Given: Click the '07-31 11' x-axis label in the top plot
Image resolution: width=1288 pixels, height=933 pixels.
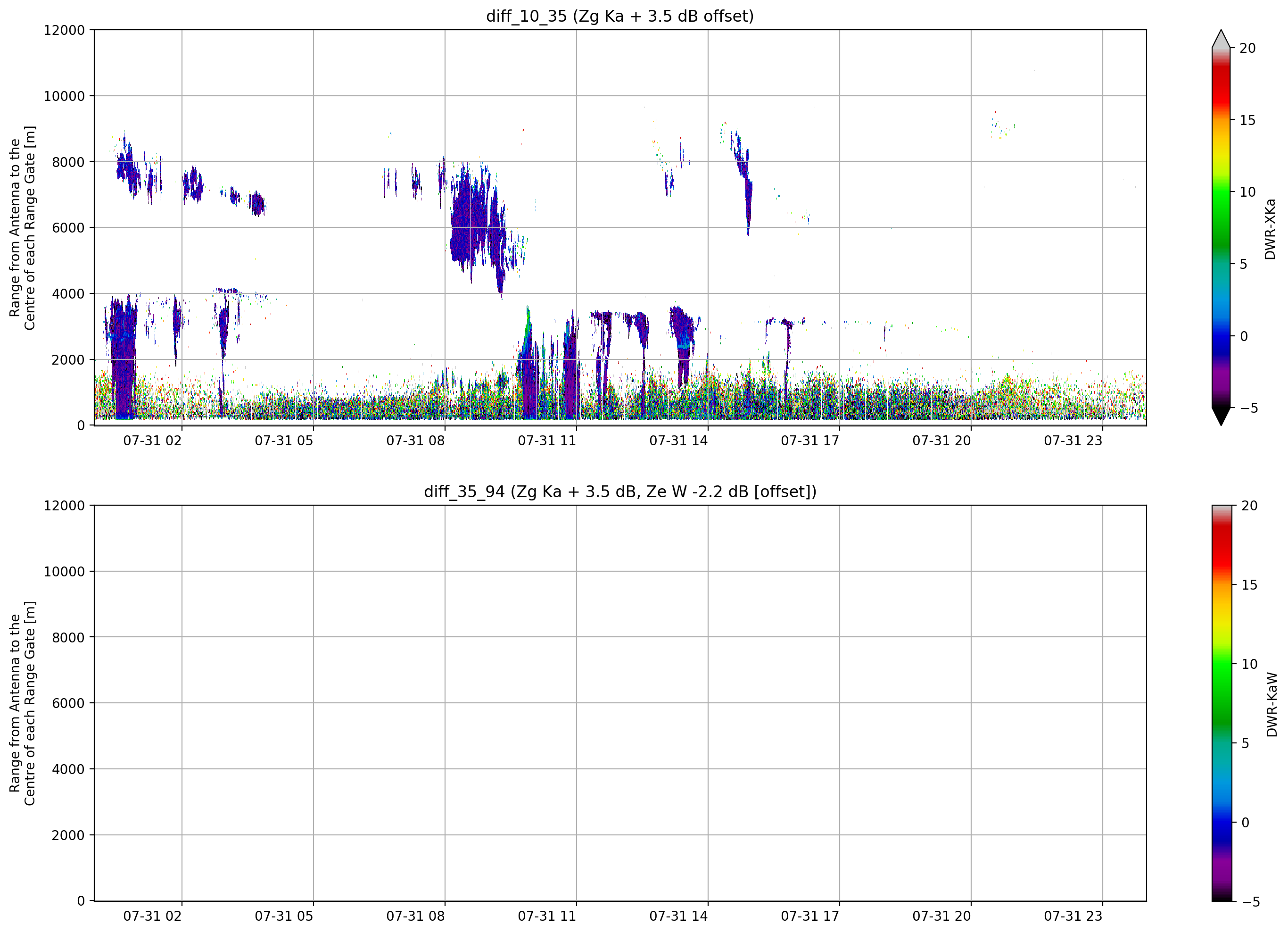Looking at the screenshot, I should tap(547, 441).
